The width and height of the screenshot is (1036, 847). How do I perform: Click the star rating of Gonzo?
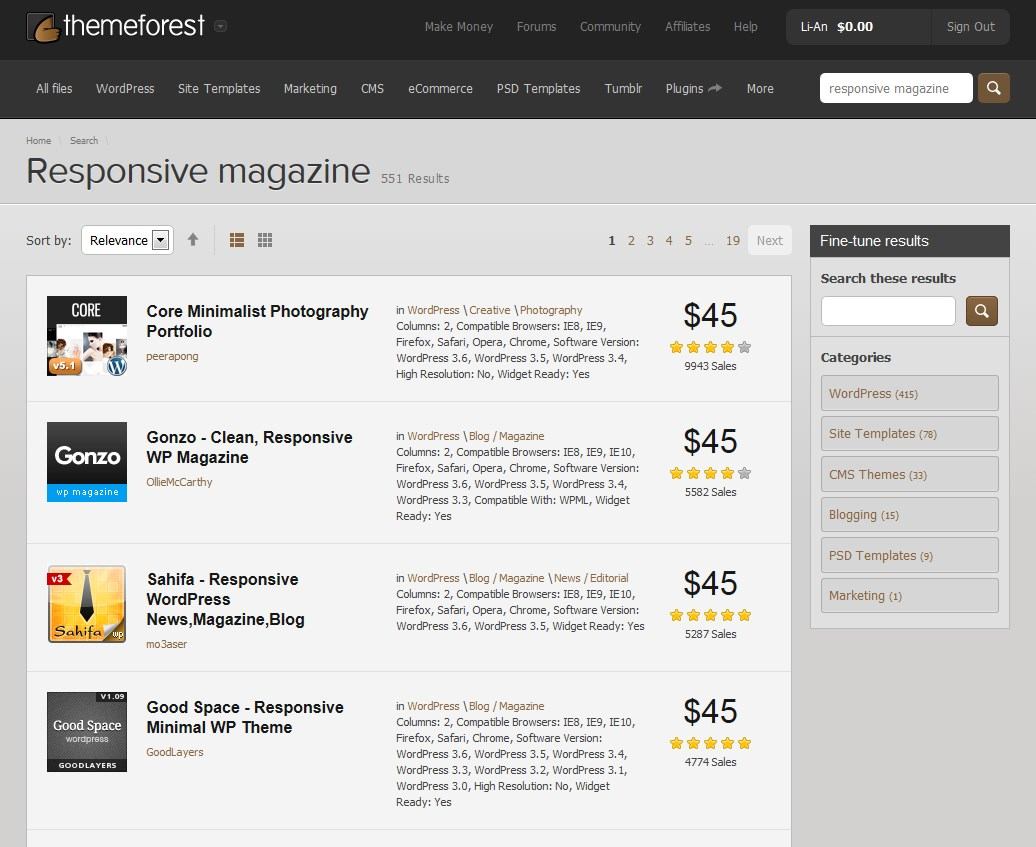(710, 473)
